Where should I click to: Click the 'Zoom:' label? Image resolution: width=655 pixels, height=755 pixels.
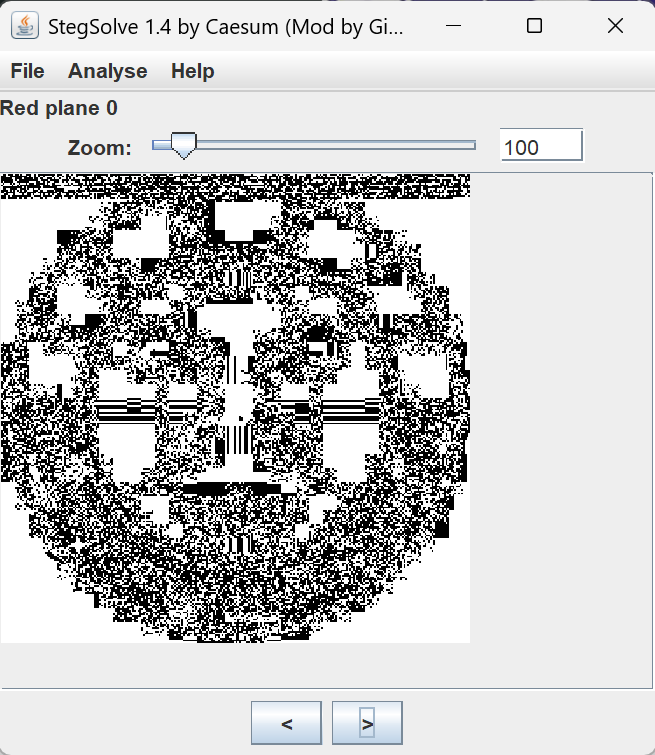(99, 147)
